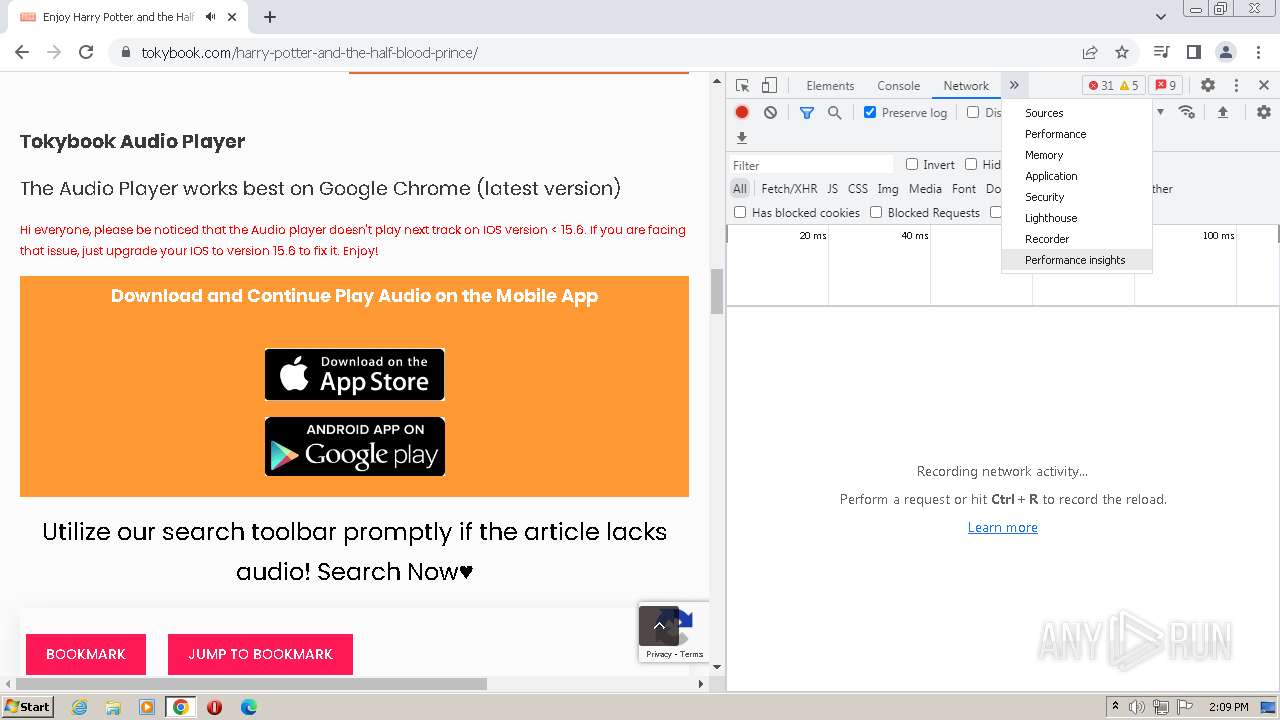Import HAR file upload icon
This screenshot has width=1280, height=720.
[1222, 112]
